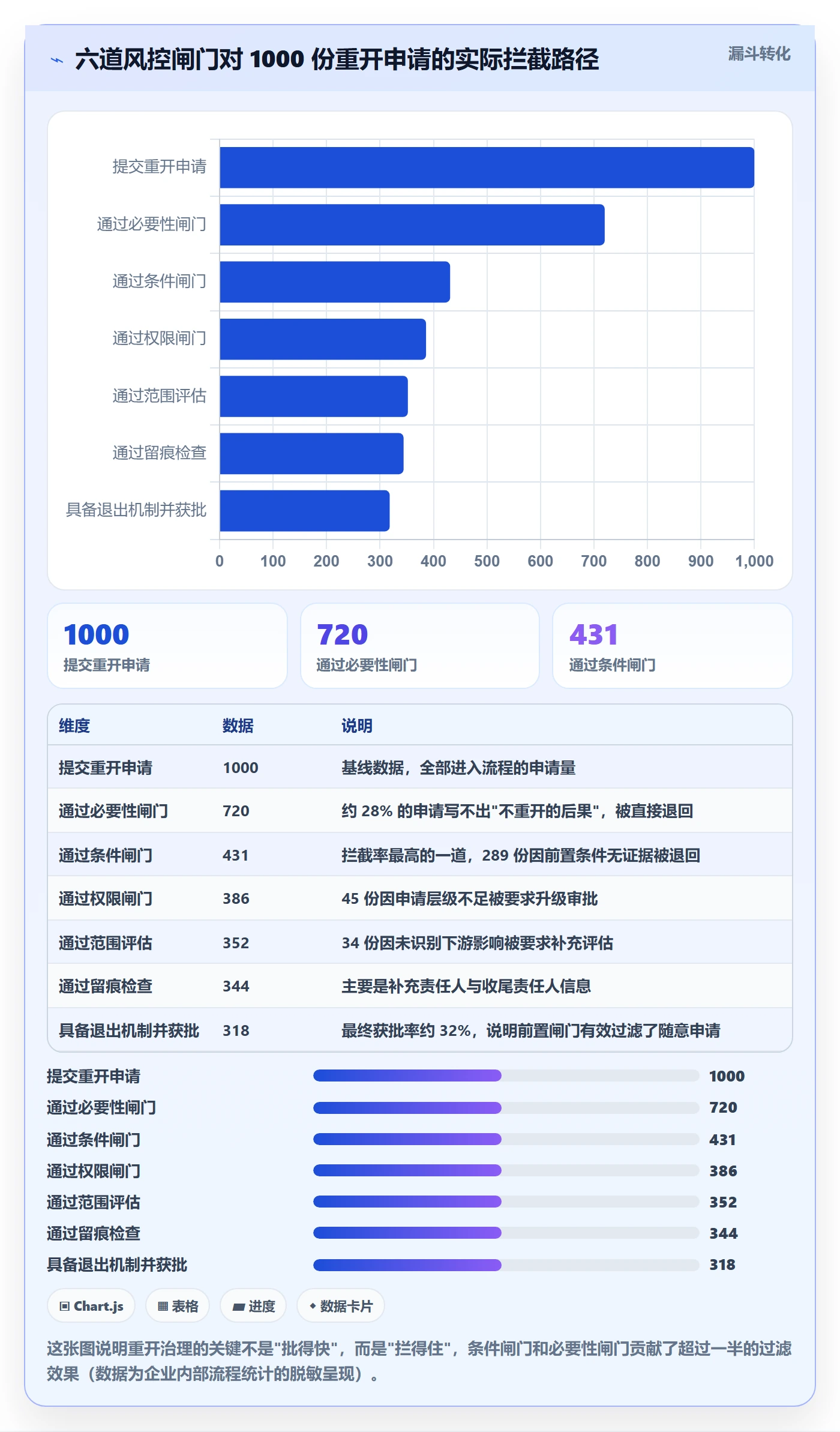This screenshot has width=840, height=1432.
Task: Click note starting 拦截率最高的一道
Action: point(521,855)
